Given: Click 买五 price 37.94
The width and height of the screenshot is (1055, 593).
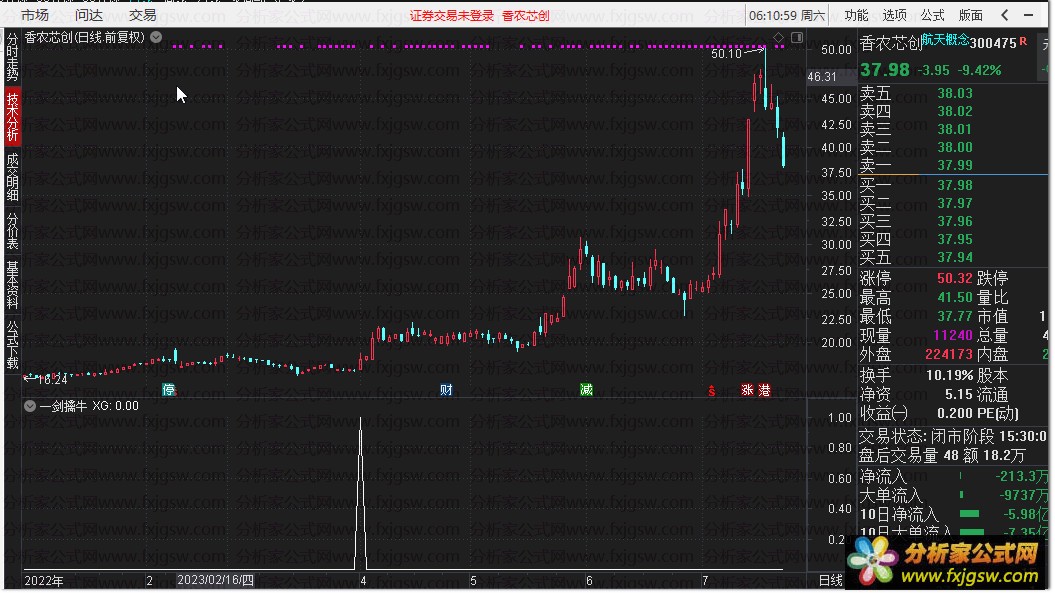Looking at the screenshot, I should click(955, 257).
